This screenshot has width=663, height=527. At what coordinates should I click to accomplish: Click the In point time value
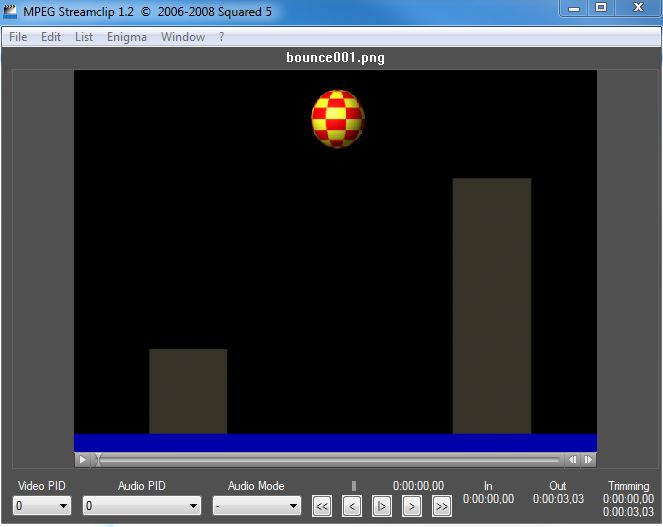click(x=488, y=499)
